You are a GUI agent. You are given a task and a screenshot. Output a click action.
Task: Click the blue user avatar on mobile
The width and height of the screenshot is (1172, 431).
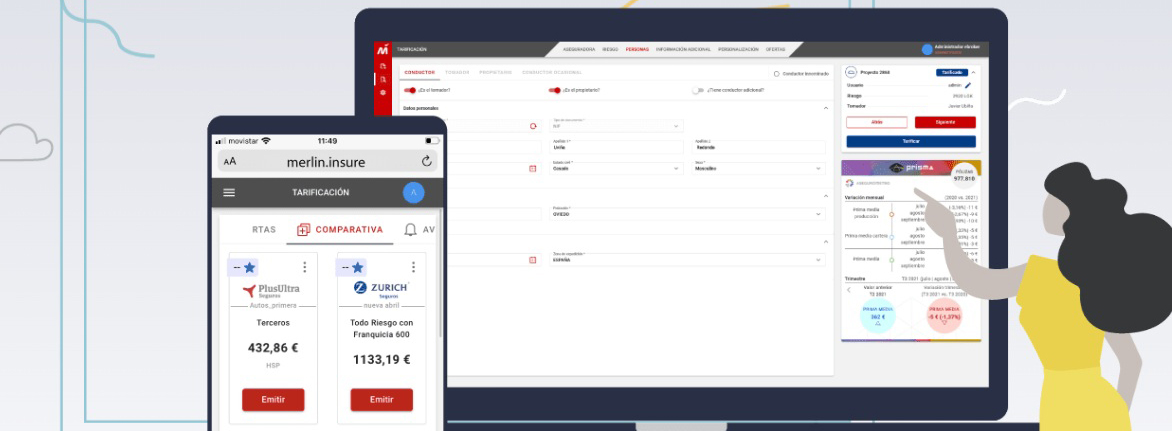pyautogui.click(x=414, y=192)
